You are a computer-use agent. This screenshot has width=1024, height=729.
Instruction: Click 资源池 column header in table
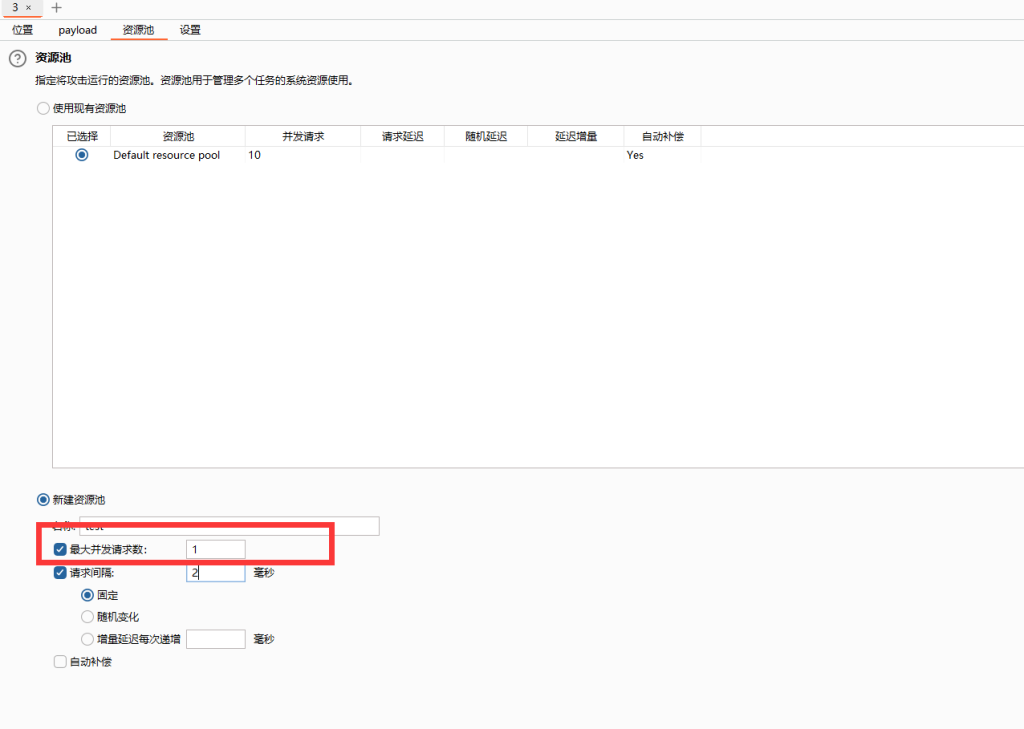tap(178, 137)
